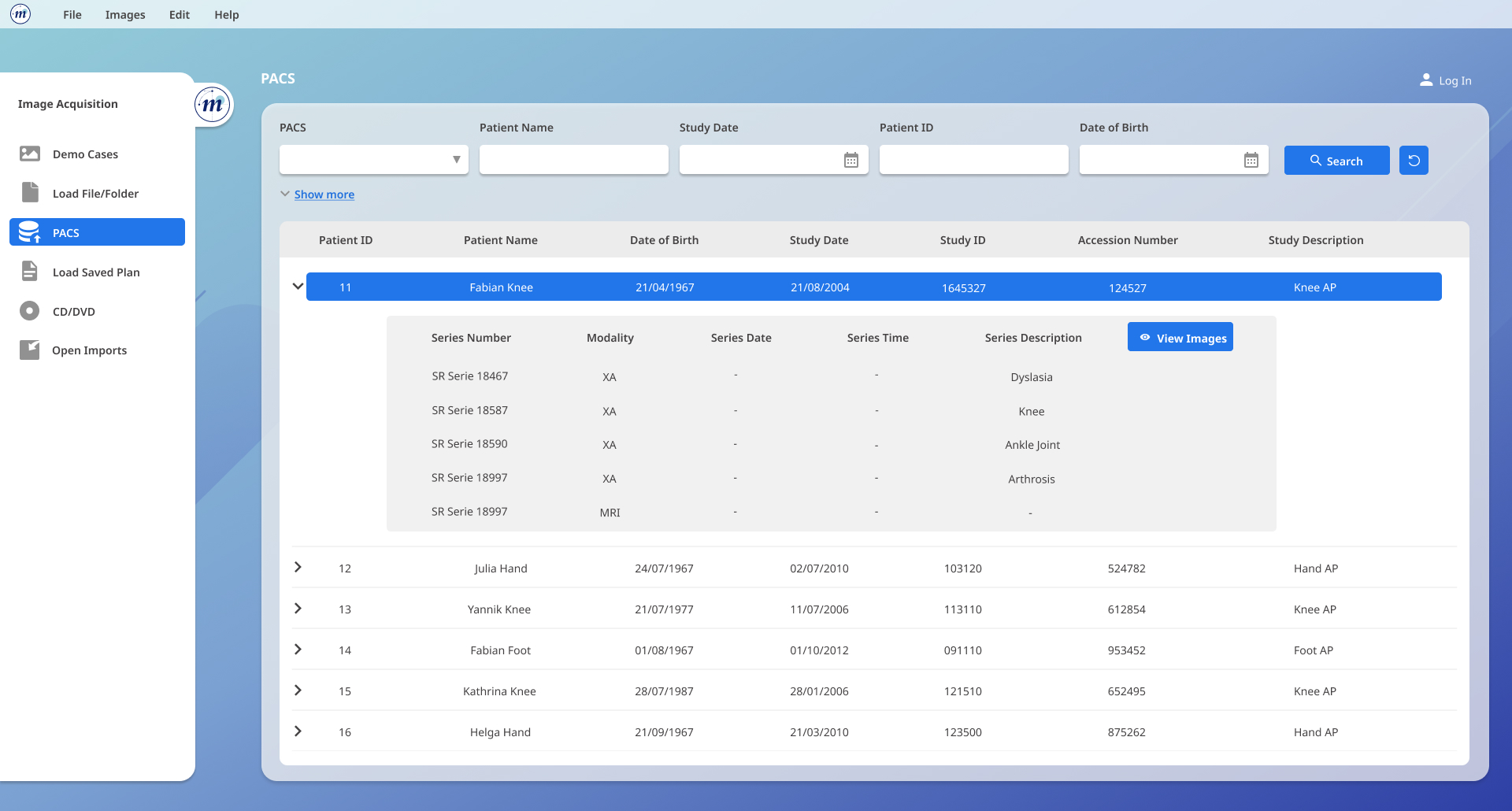This screenshot has height=811, width=1512.
Task: Click the View Images button
Action: point(1180,337)
